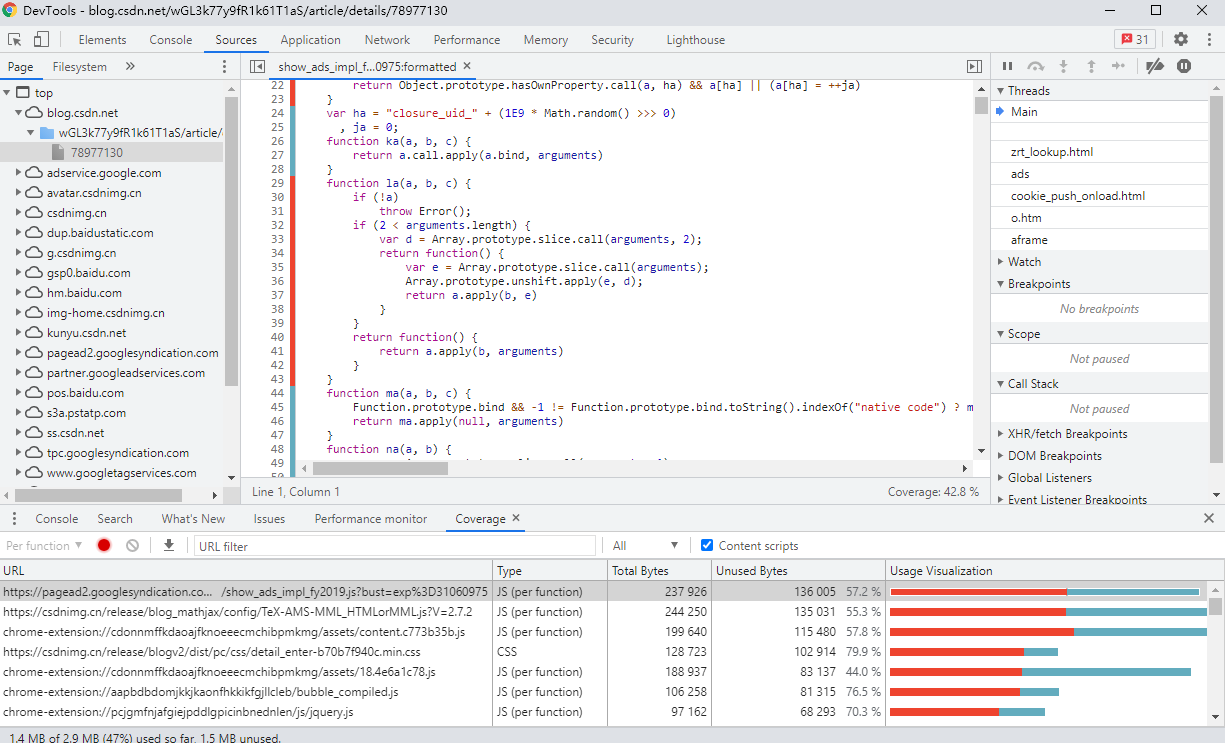Select the adservice.google.com tree node
Image resolution: width=1225 pixels, height=743 pixels.
[x=103, y=173]
